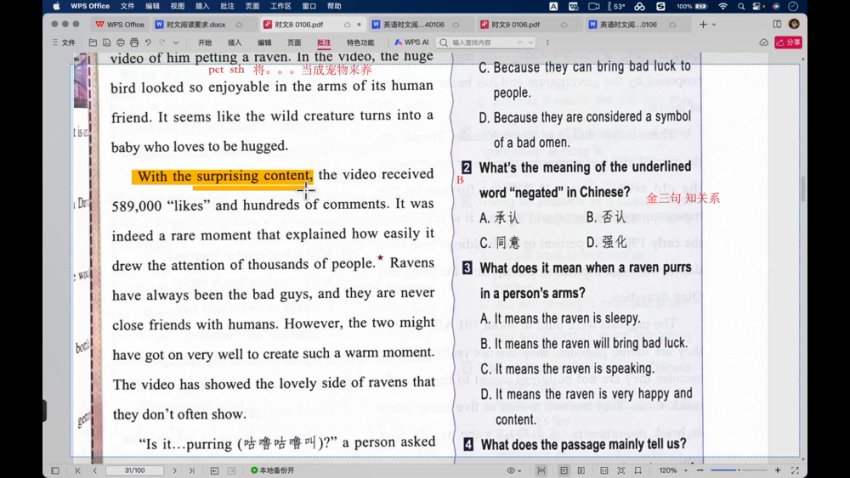Viewport: 850px width, 478px height.
Task: Click the WPS AI button
Action: point(411,43)
